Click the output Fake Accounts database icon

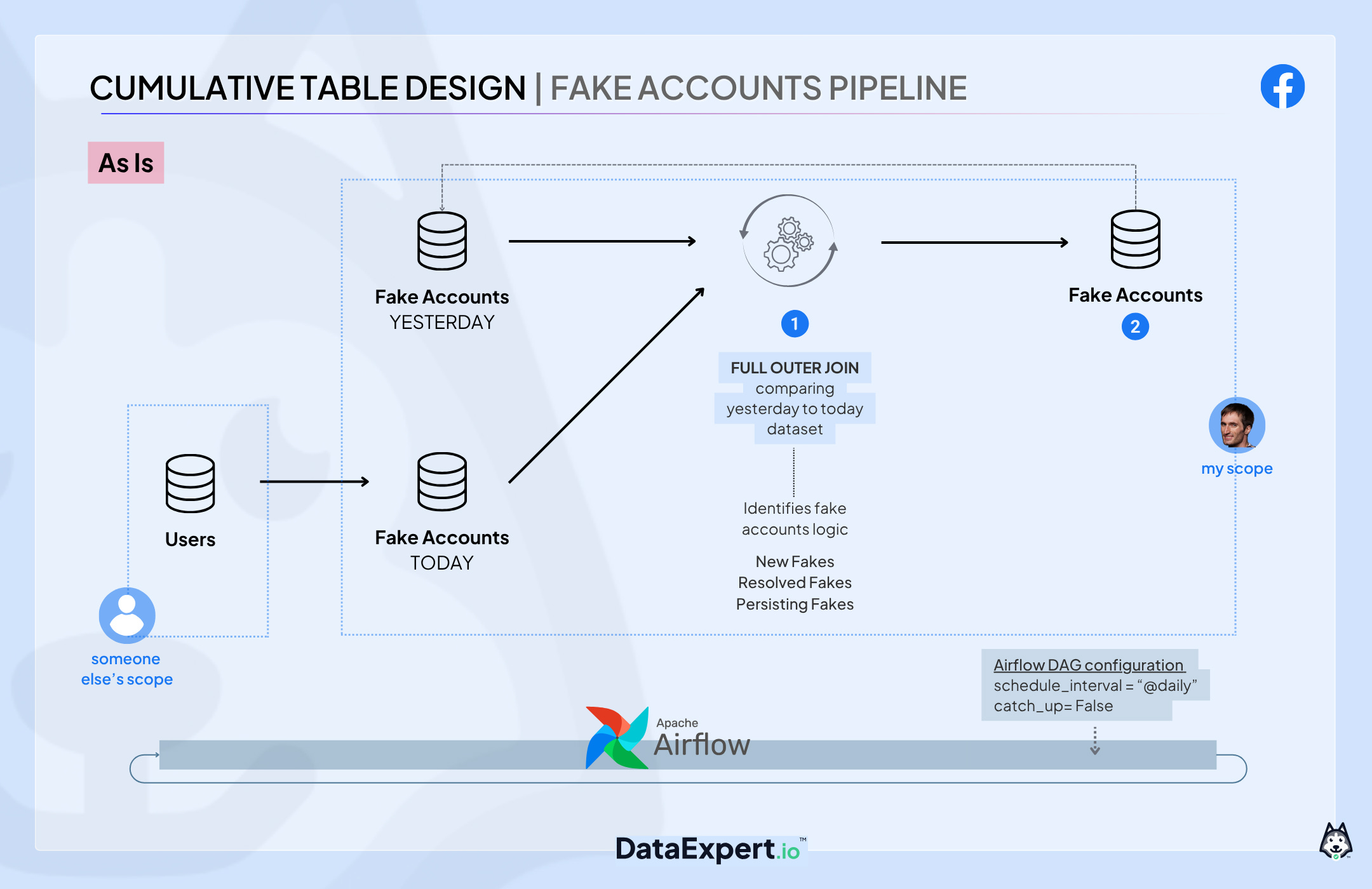pyautogui.click(x=1135, y=239)
